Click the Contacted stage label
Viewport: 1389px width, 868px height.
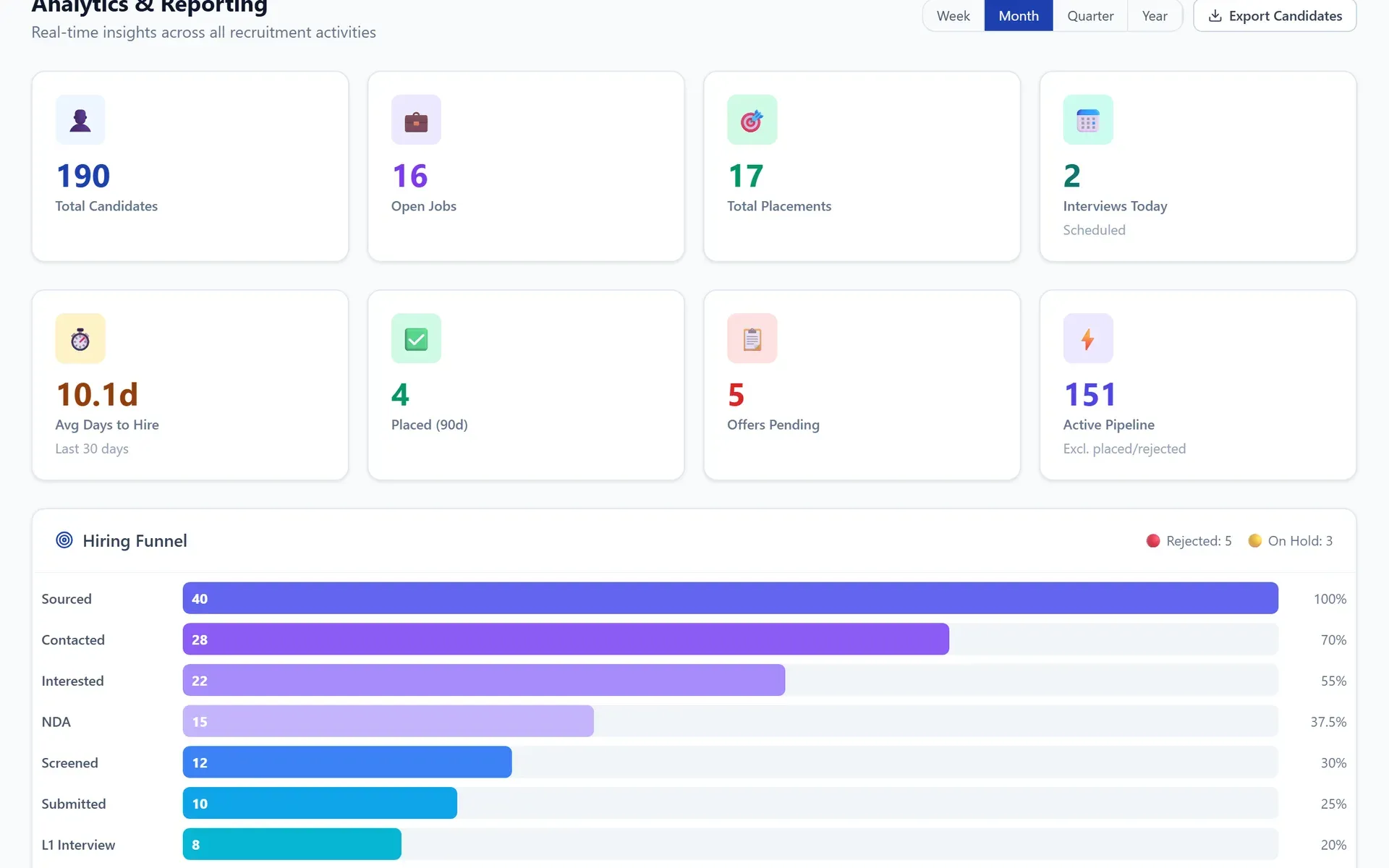pyautogui.click(x=73, y=640)
